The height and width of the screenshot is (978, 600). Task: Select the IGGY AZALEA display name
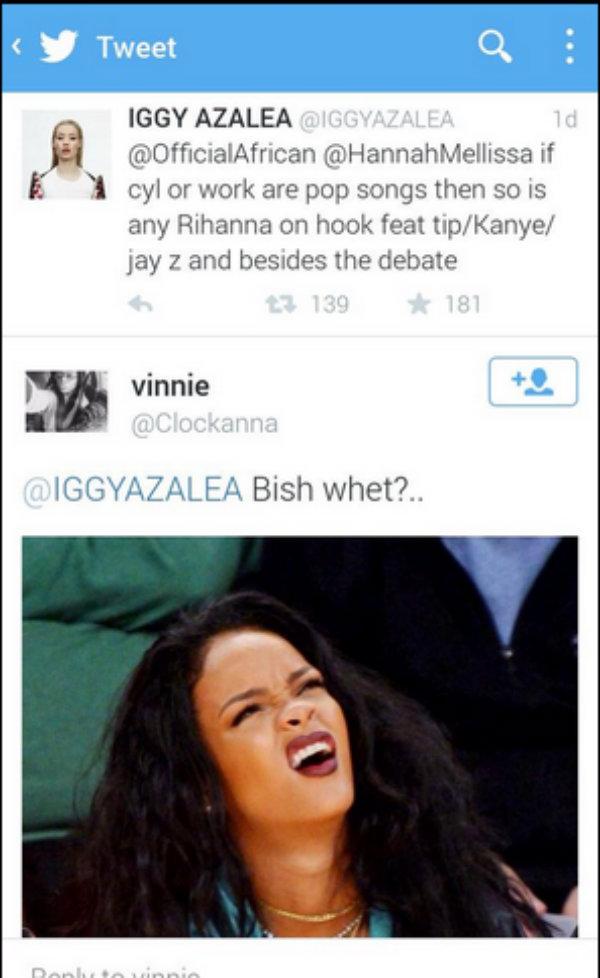coord(210,119)
